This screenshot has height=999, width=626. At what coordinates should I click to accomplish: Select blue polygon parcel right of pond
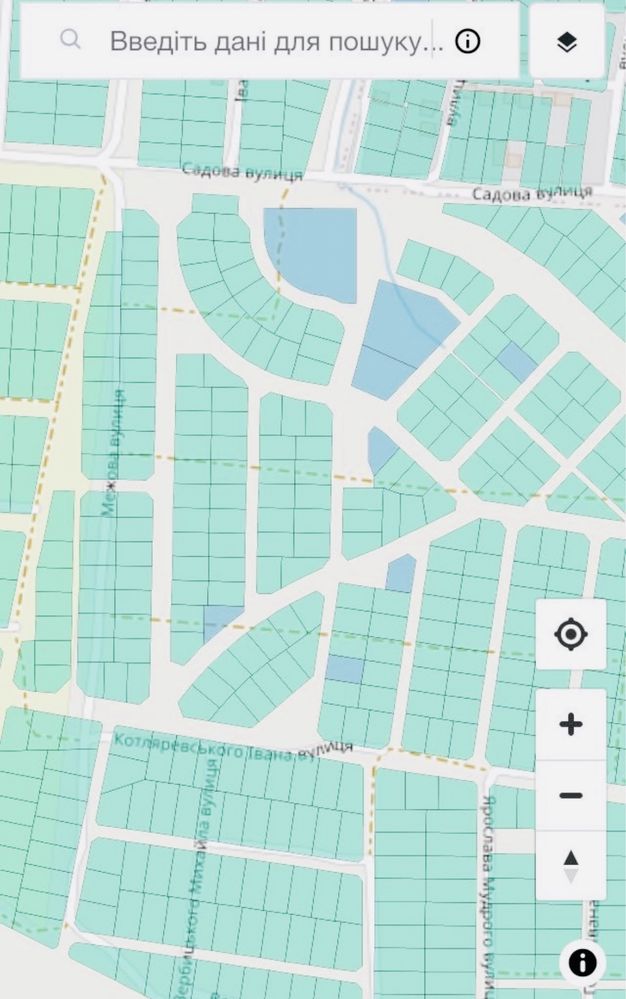[399, 339]
